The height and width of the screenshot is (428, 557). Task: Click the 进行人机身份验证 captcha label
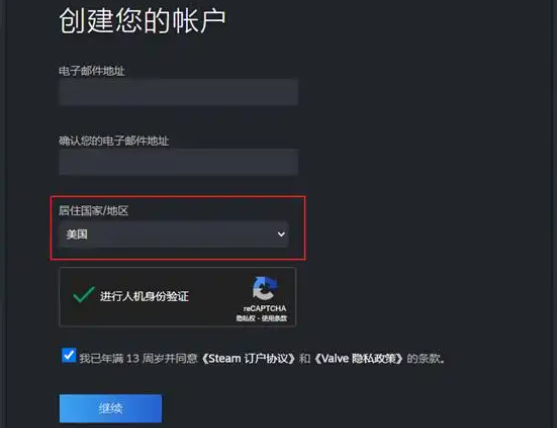tap(144, 296)
